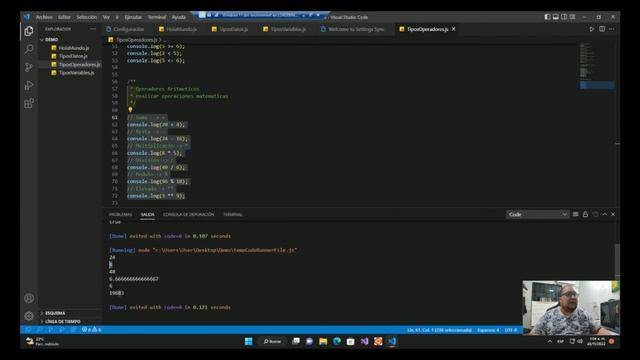Click the Espacios: 4 indentation status
640x360 pixels.
488,330
